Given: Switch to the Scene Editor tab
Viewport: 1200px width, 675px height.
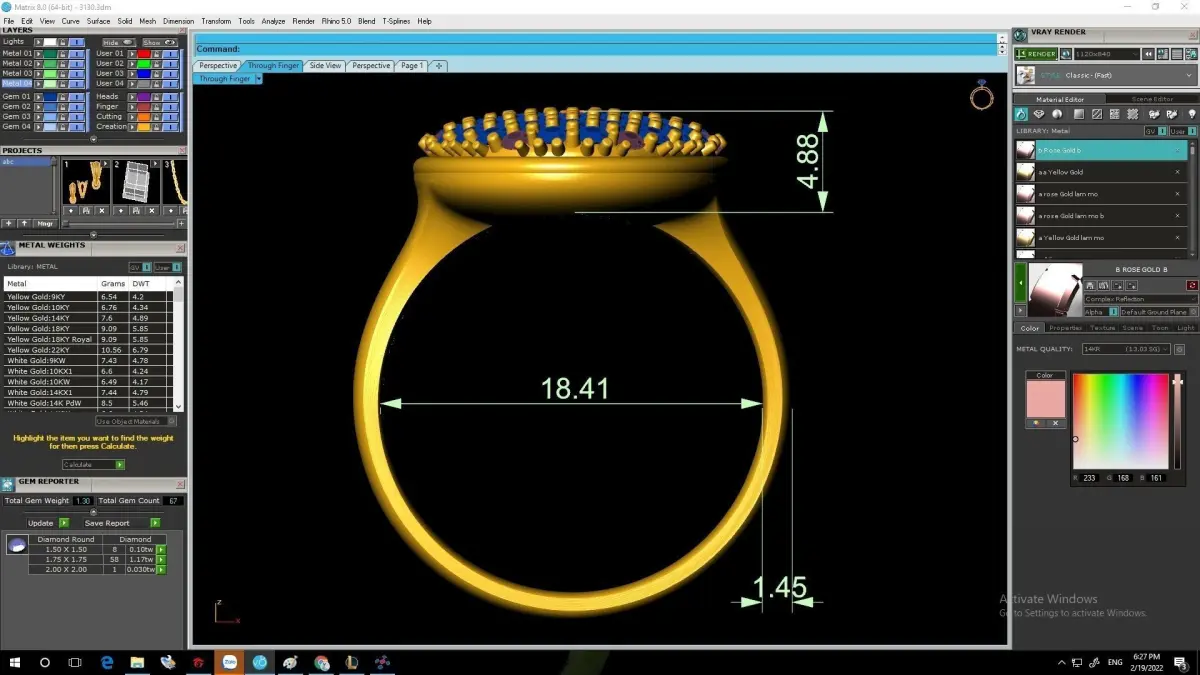Looking at the screenshot, I should coord(1152,99).
